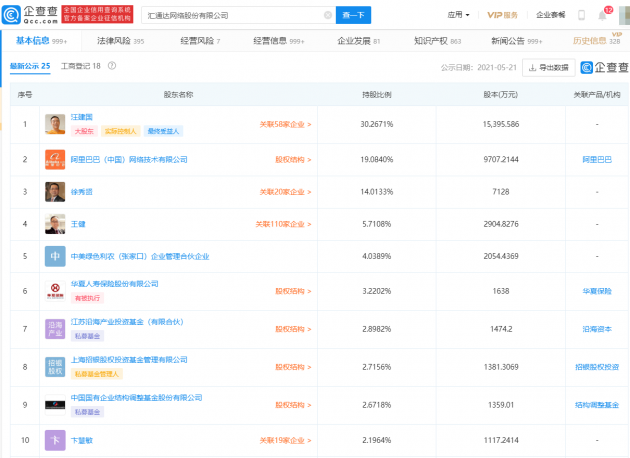Open 汪建国's avatar photo
The width and height of the screenshot is (630, 458).
55,124
